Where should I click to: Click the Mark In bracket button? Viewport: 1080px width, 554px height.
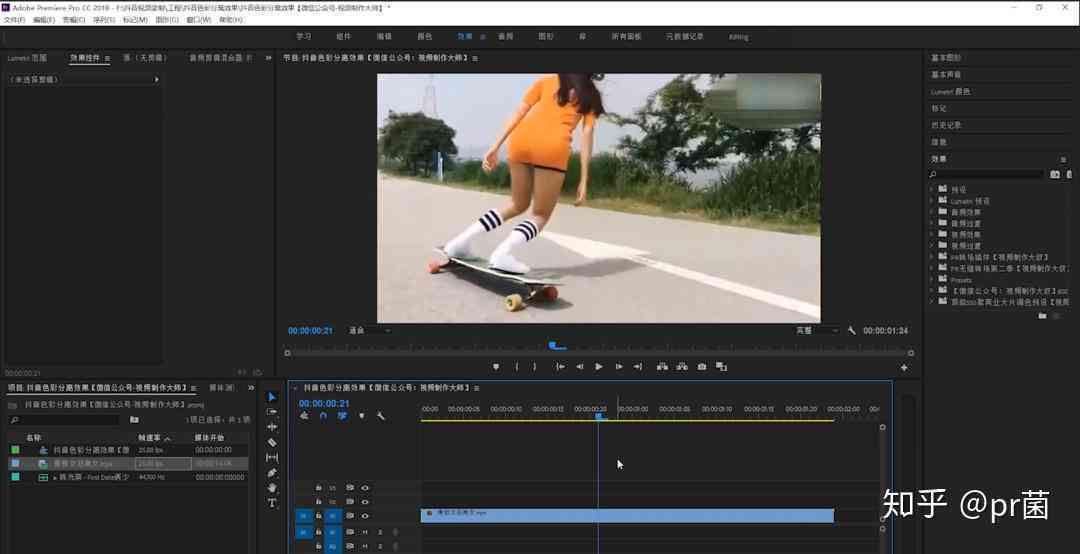coord(517,367)
